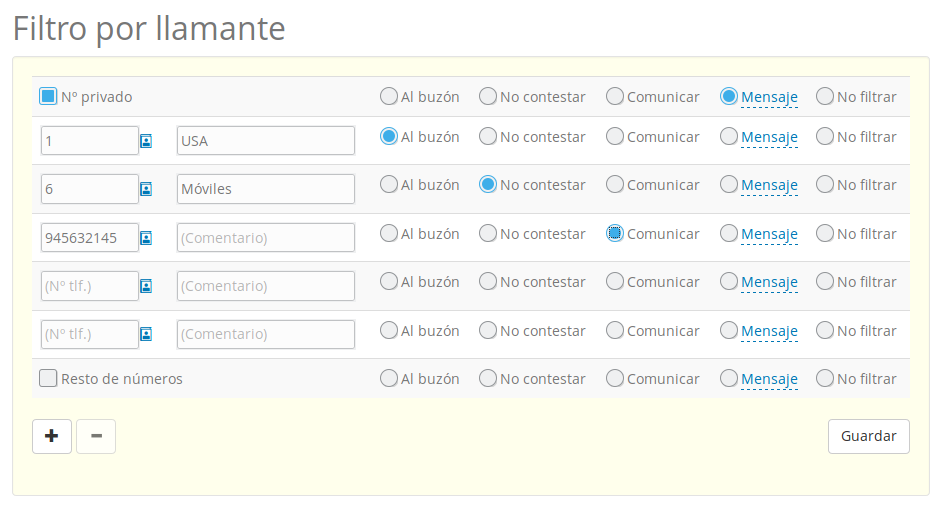Viewport: 938px width, 529px height.
Task: Select No filtrar for the USA row
Action: (825, 137)
